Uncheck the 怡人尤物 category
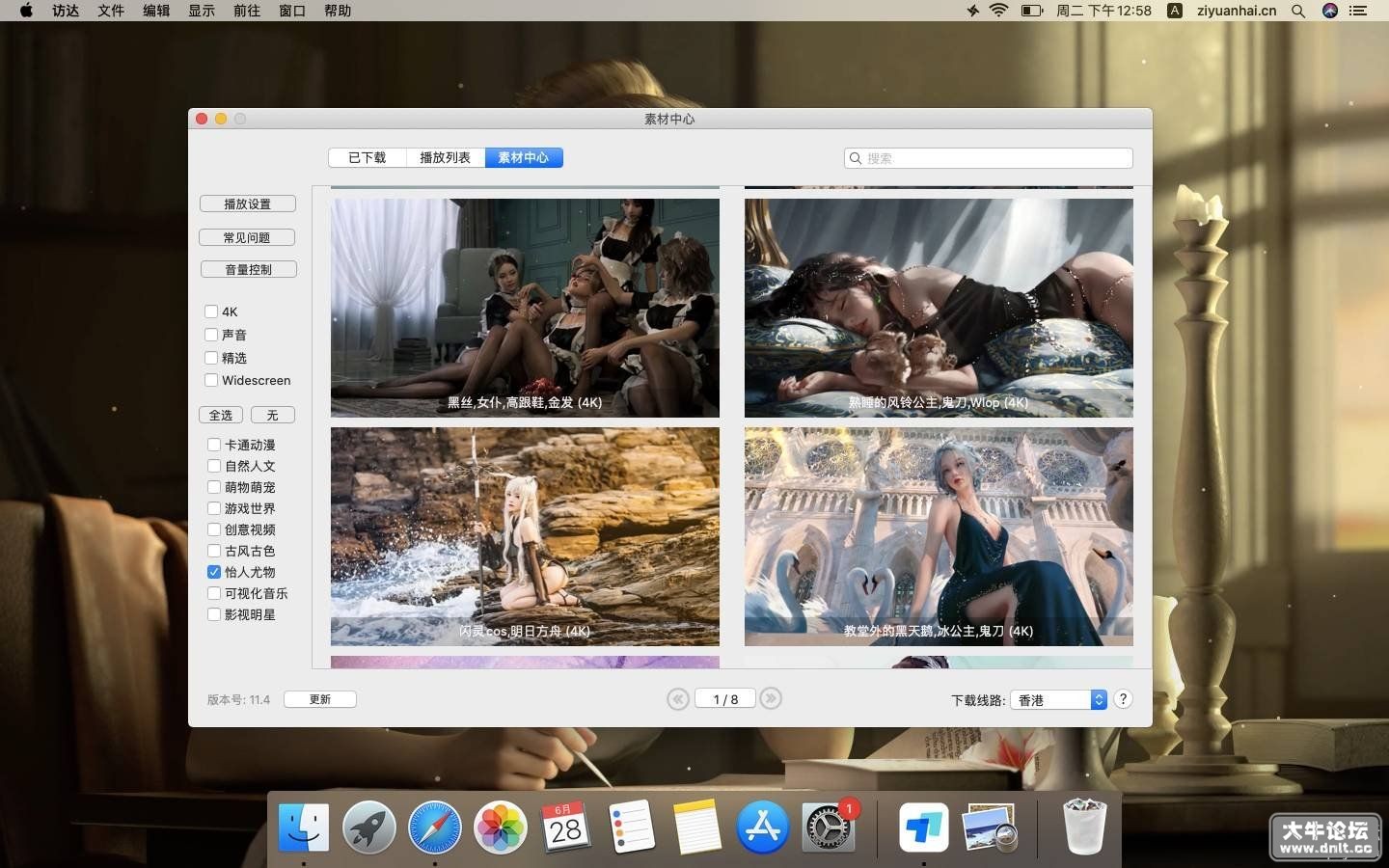Screen dimensions: 1389x868 click(x=214, y=572)
